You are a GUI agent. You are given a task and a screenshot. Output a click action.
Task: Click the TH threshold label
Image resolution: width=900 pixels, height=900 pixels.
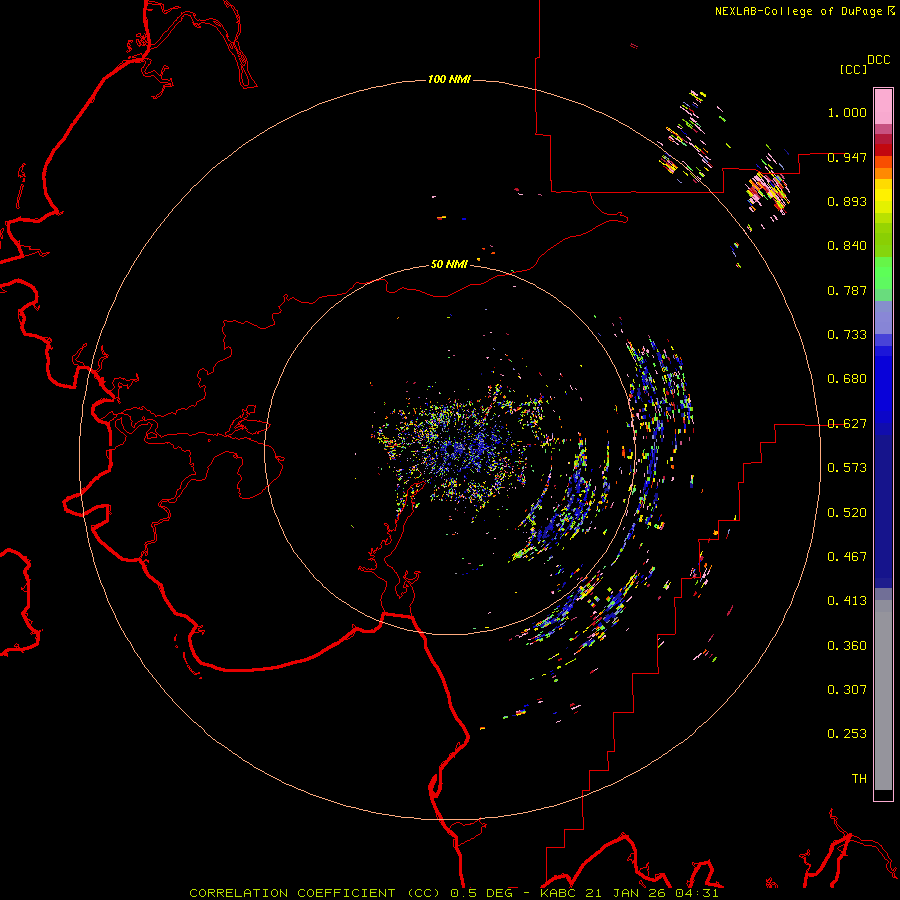[859, 779]
